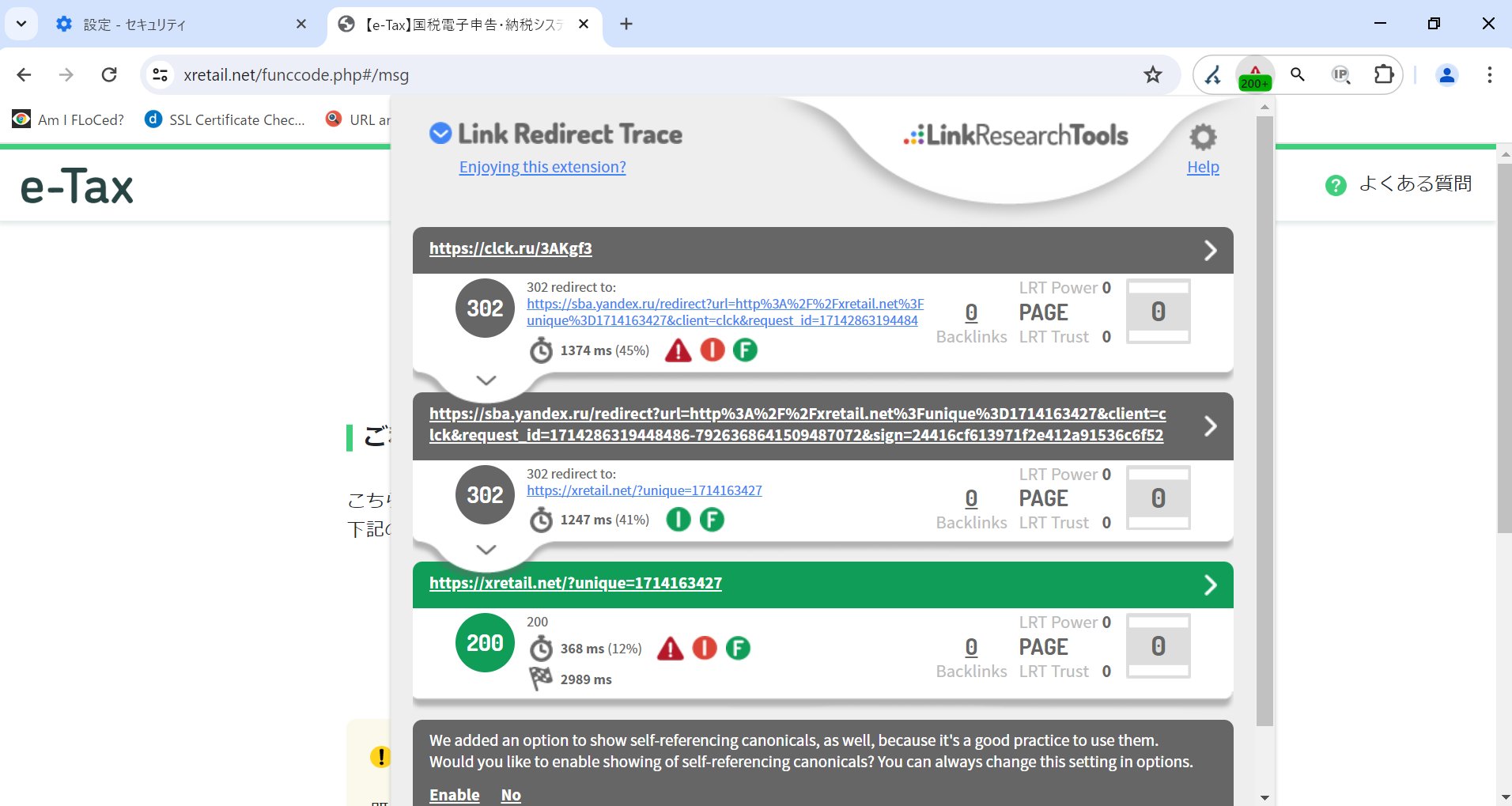Expand the sba.yandex.ru hop details arrow
This screenshot has height=806, width=1512.
coord(1210,426)
